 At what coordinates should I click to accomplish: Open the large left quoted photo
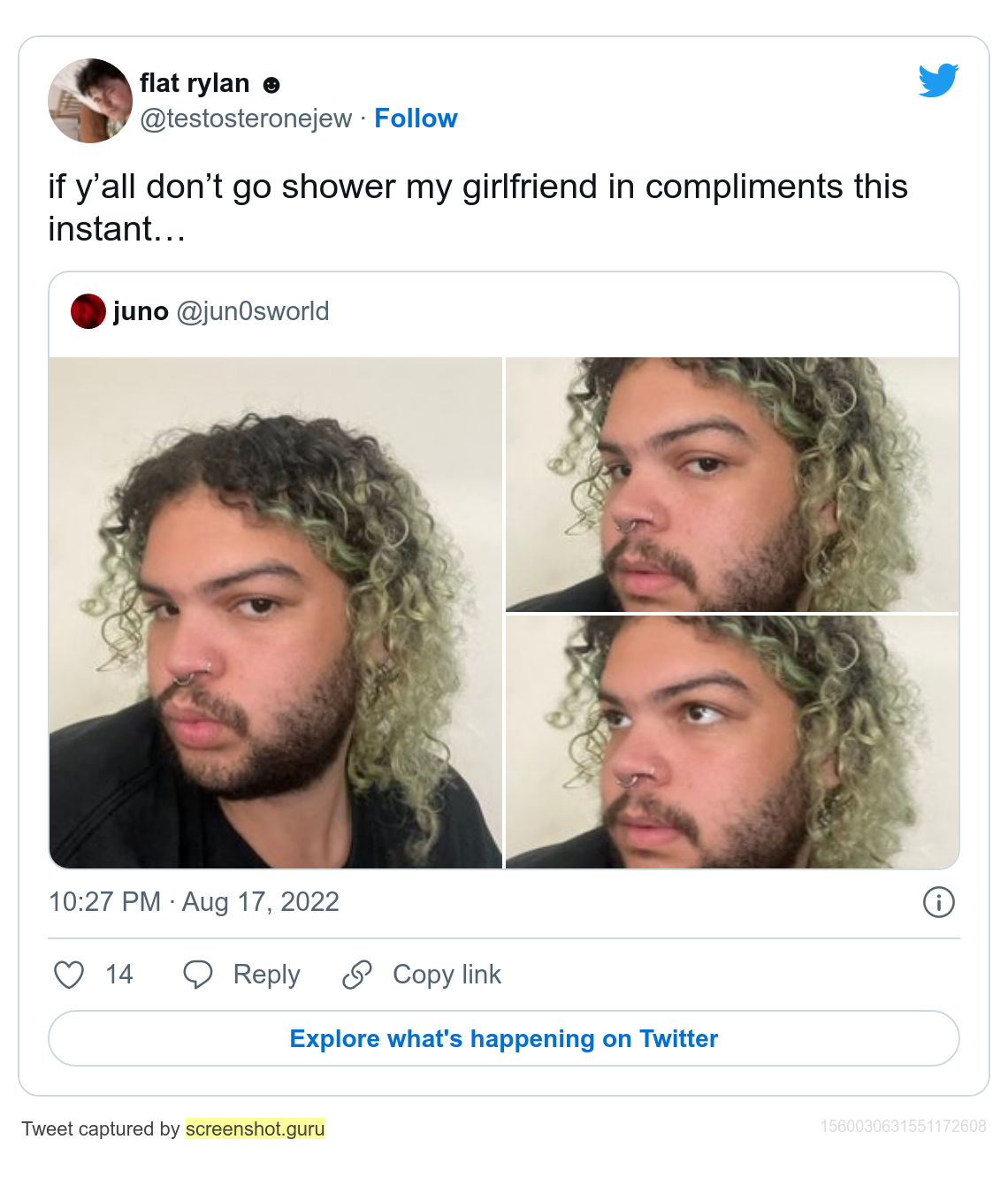tap(276, 613)
